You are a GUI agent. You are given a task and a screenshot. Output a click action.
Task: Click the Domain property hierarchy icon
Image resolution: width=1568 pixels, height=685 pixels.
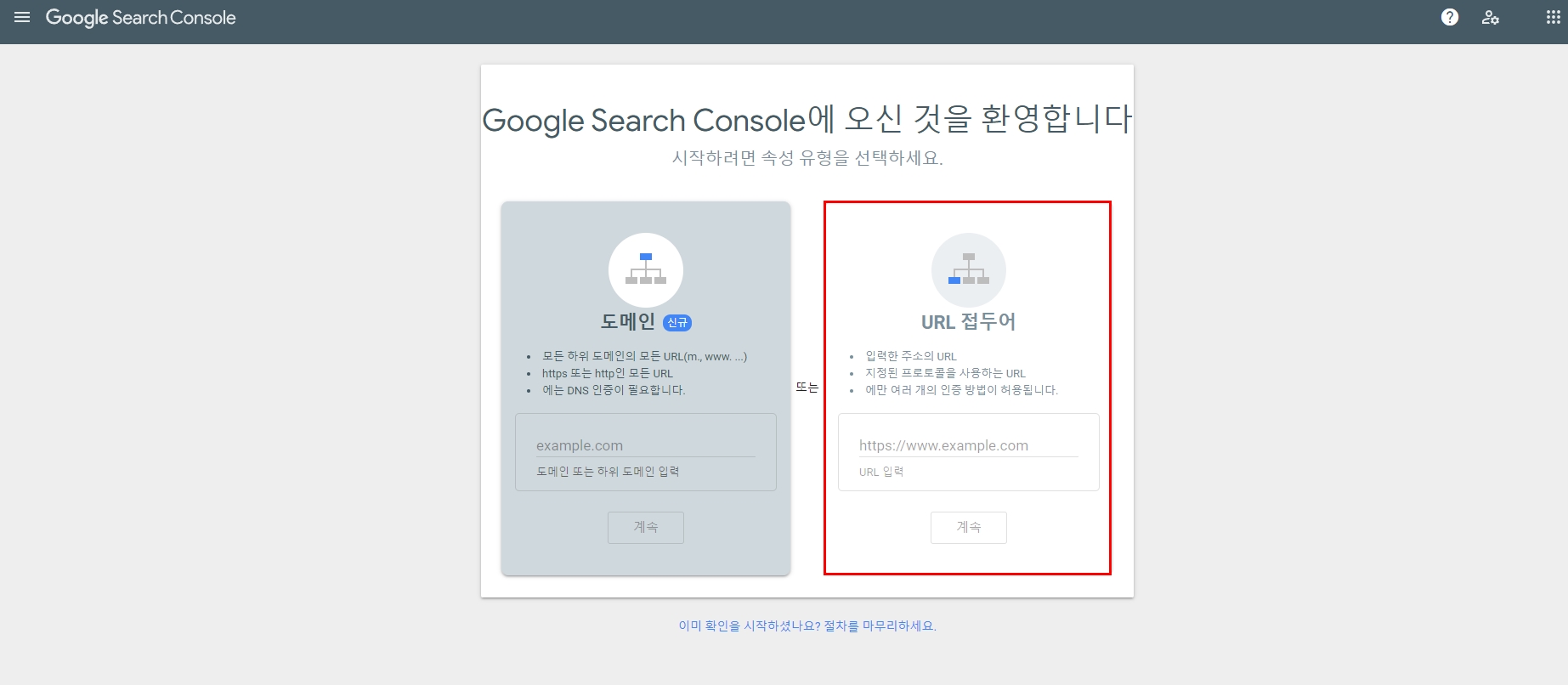646,269
